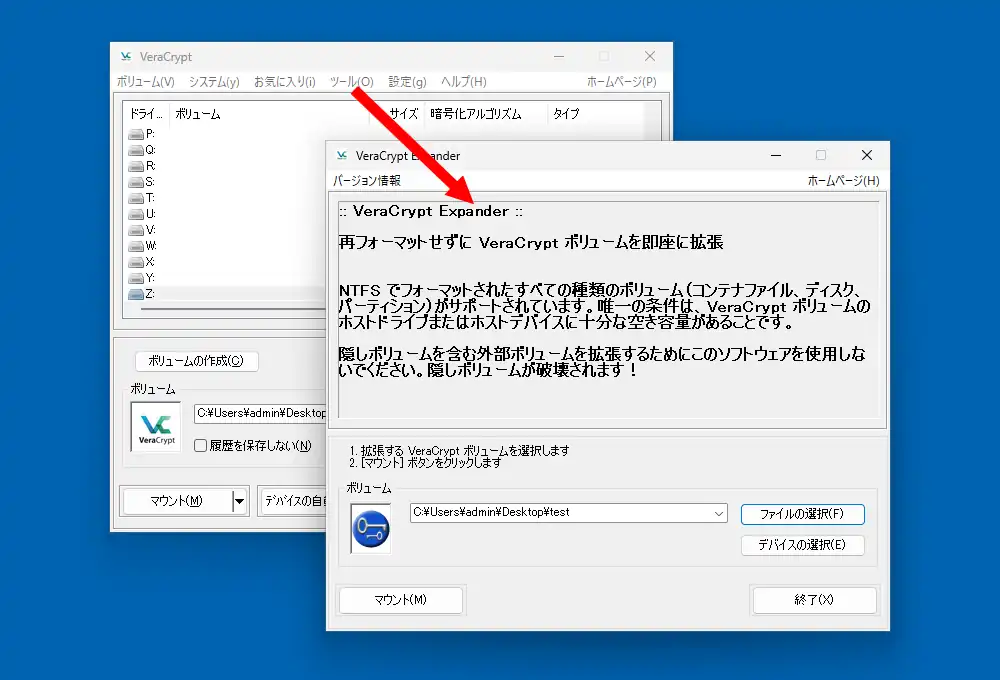
Task: Expand the volume path combo box in Expander
Action: 719,513
